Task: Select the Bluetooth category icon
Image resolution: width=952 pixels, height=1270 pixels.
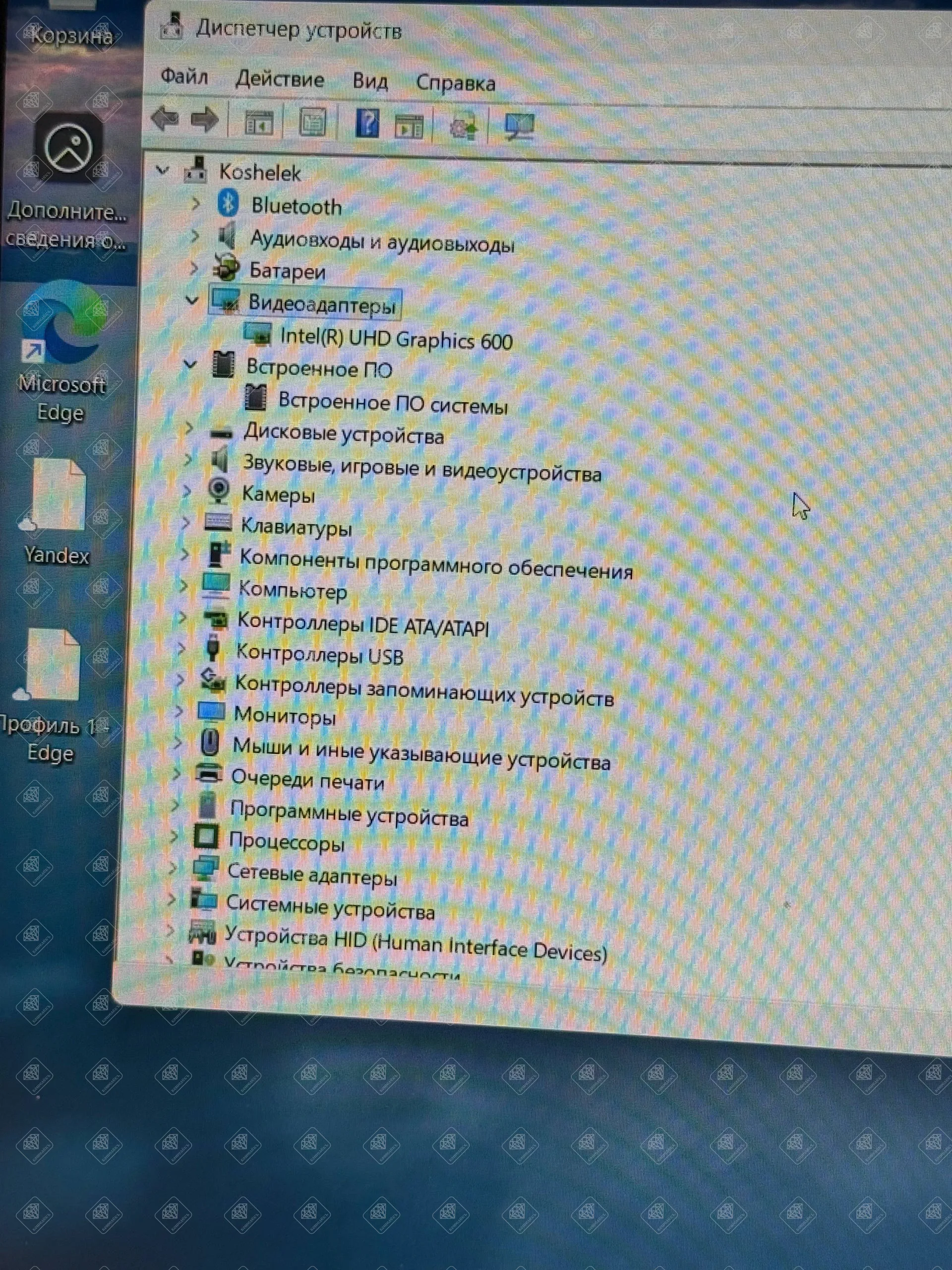Action: point(229,204)
